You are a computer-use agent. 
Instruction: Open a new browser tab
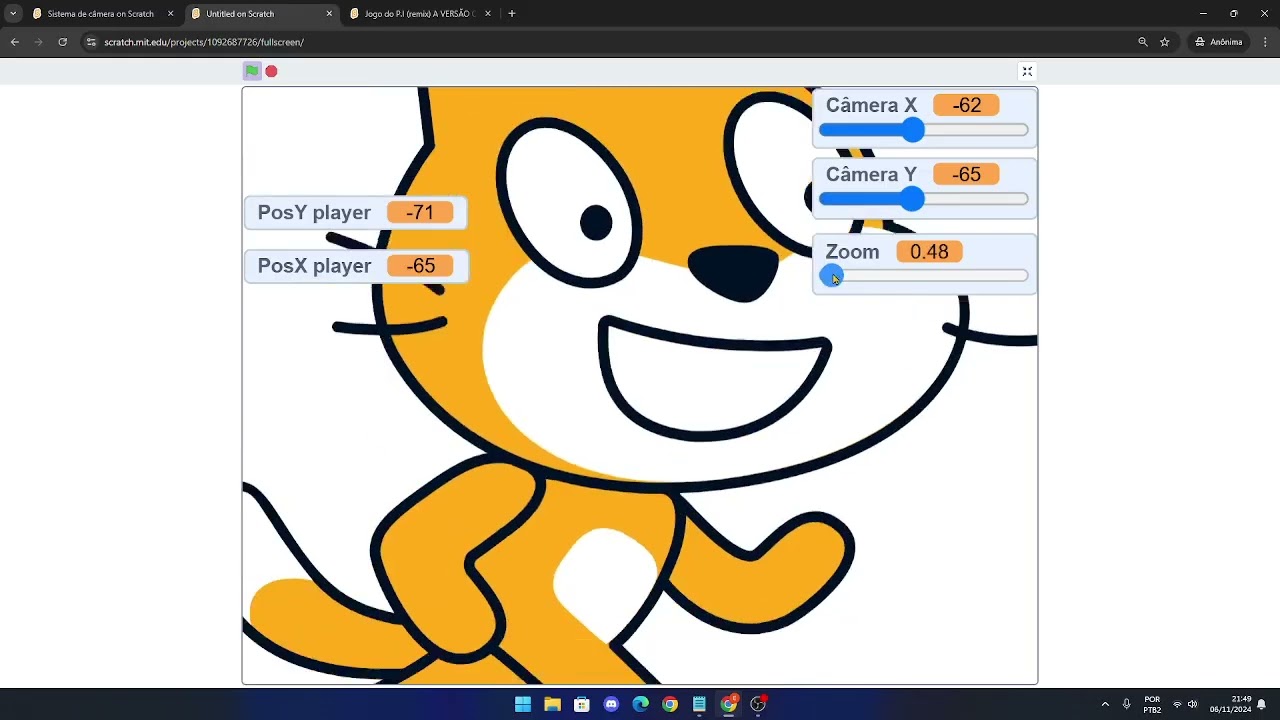pos(512,14)
